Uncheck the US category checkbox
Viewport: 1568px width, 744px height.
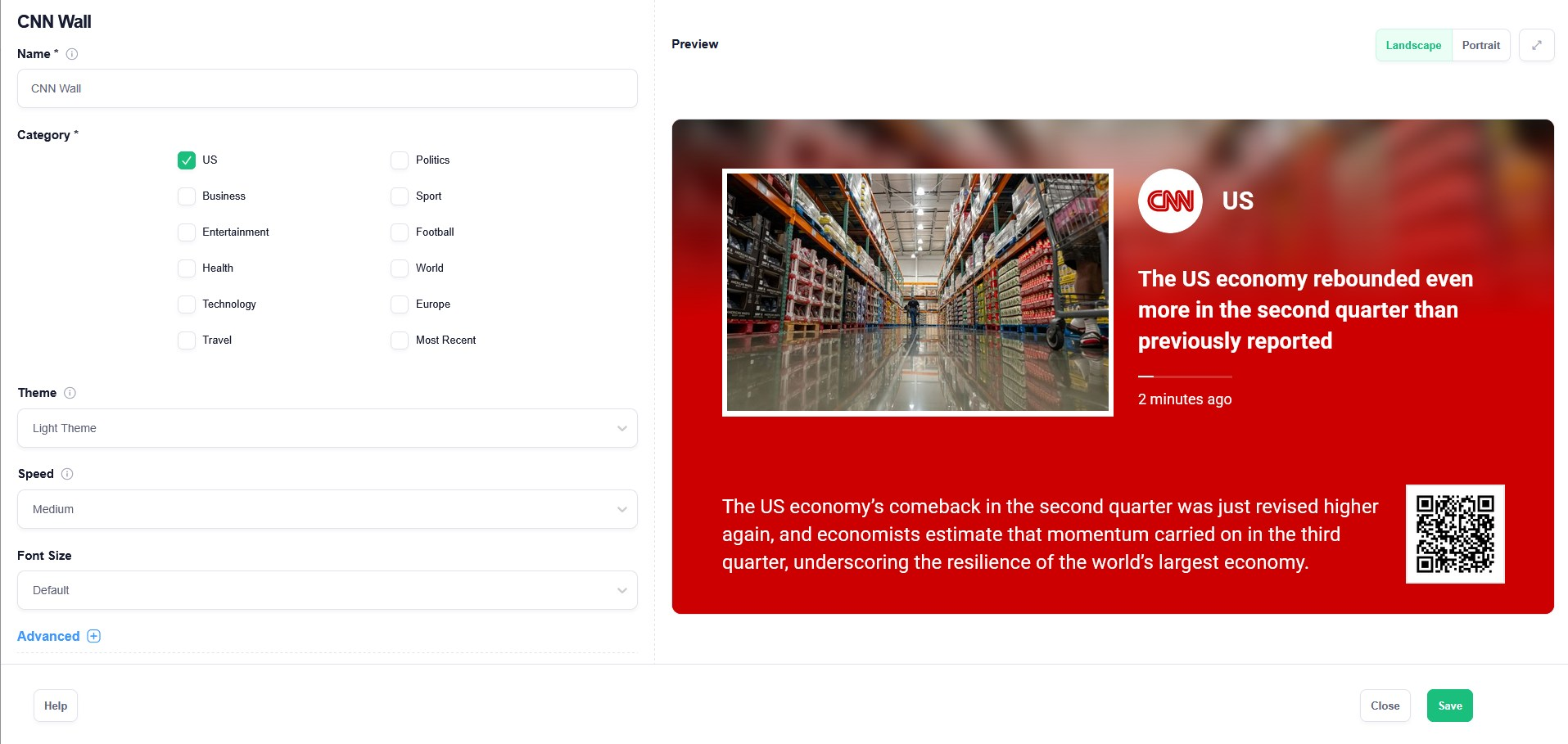click(187, 160)
